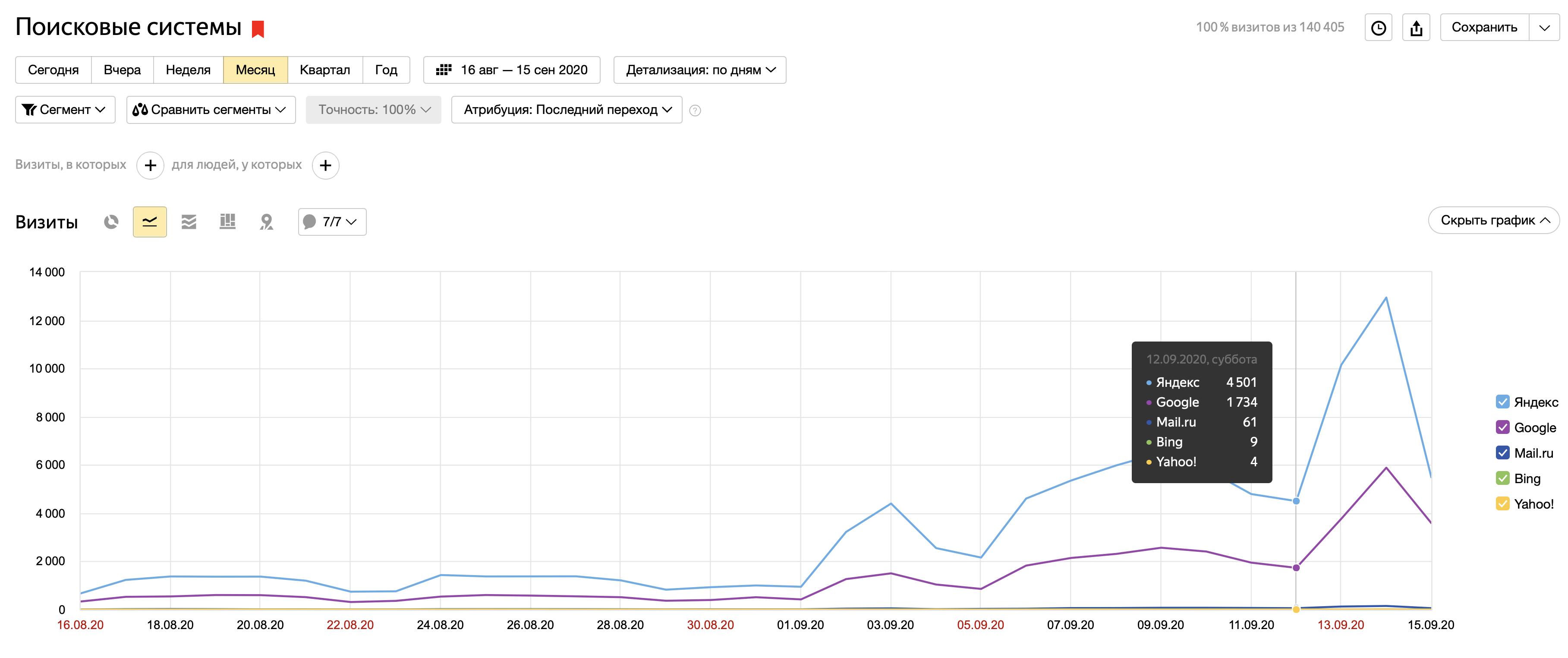Screen dimensions: 1568x658
Task: Open the 16 авг — 15 сен date range picker
Action: tap(511, 70)
